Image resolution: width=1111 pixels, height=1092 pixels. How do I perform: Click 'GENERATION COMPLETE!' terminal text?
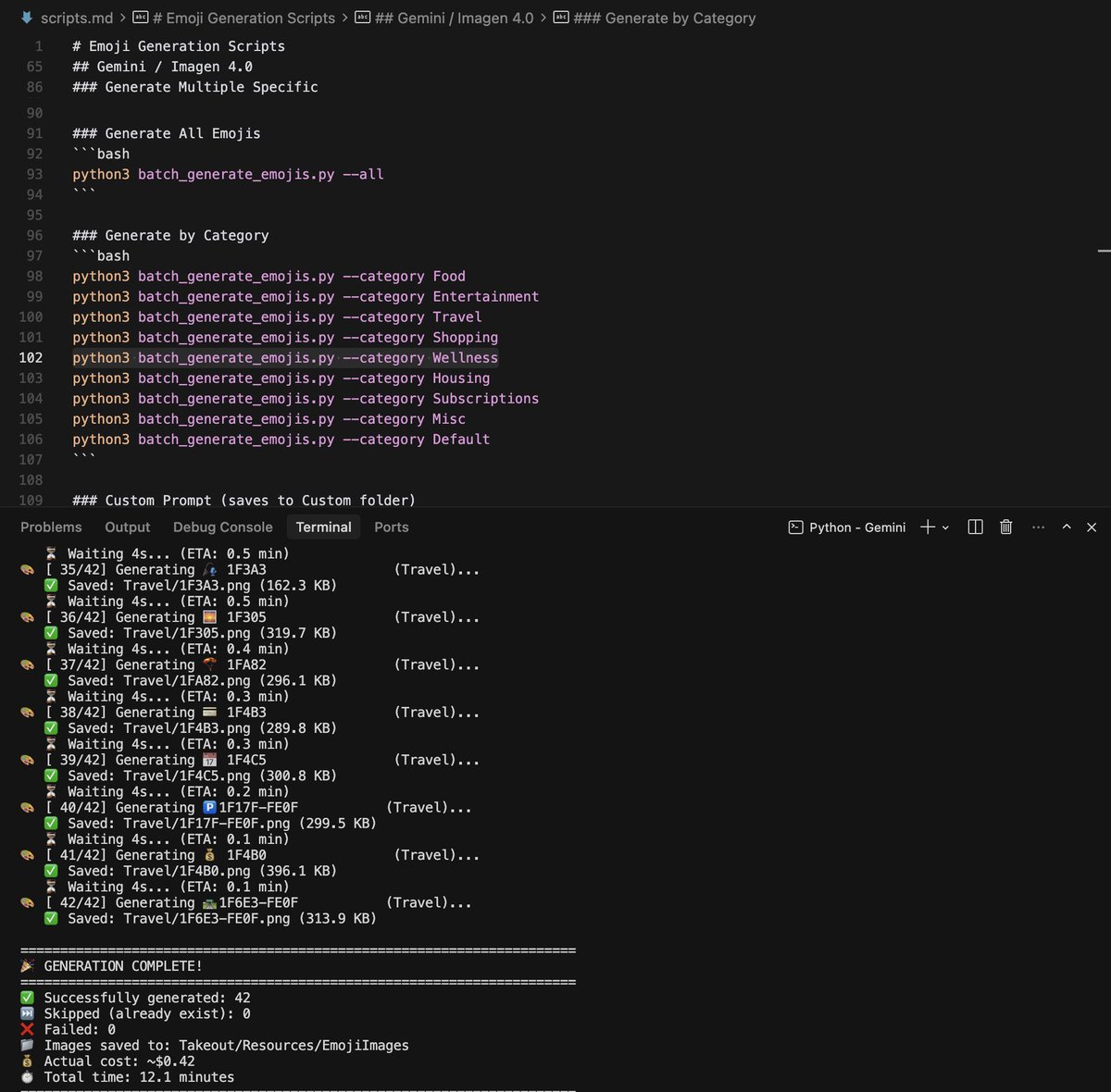pos(123,966)
